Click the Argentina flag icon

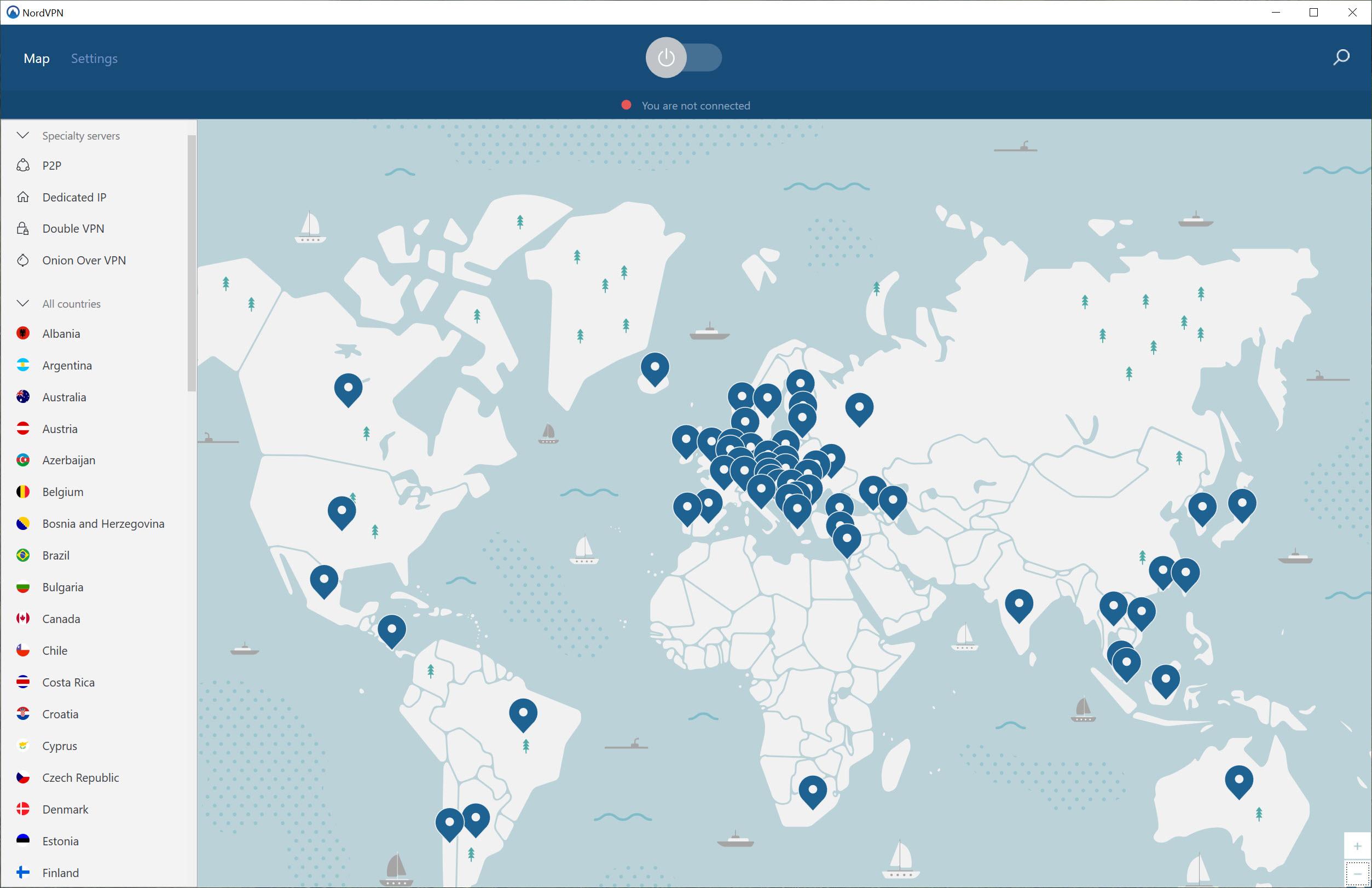(x=23, y=365)
